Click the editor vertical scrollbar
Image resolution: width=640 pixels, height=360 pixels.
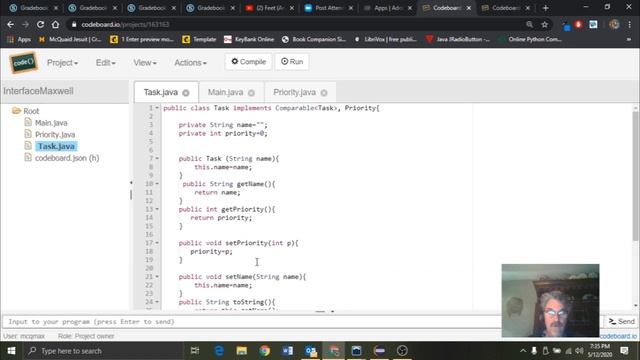[x=635, y=176]
